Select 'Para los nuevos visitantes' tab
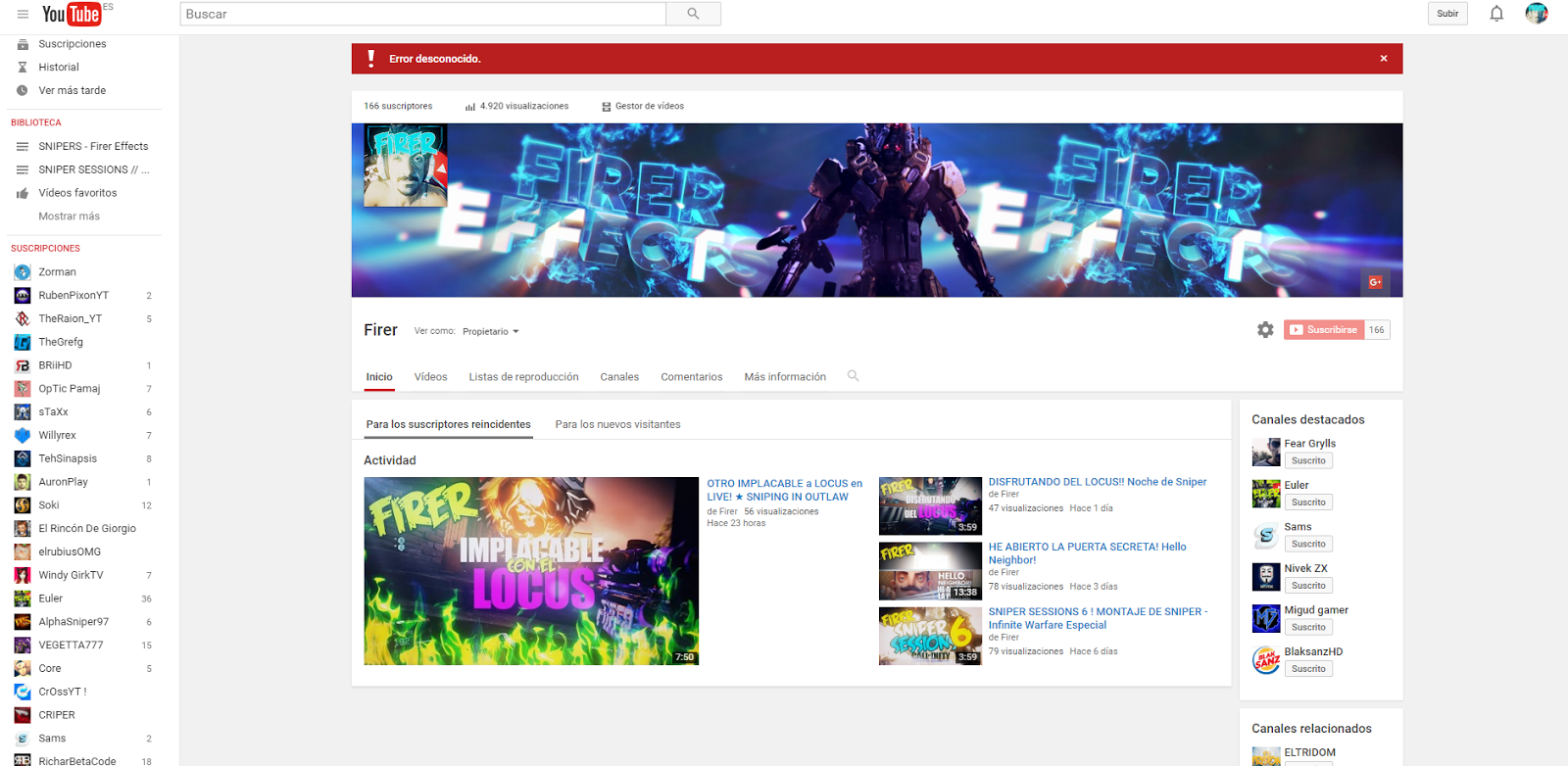The width and height of the screenshot is (1568, 766). (x=617, y=424)
